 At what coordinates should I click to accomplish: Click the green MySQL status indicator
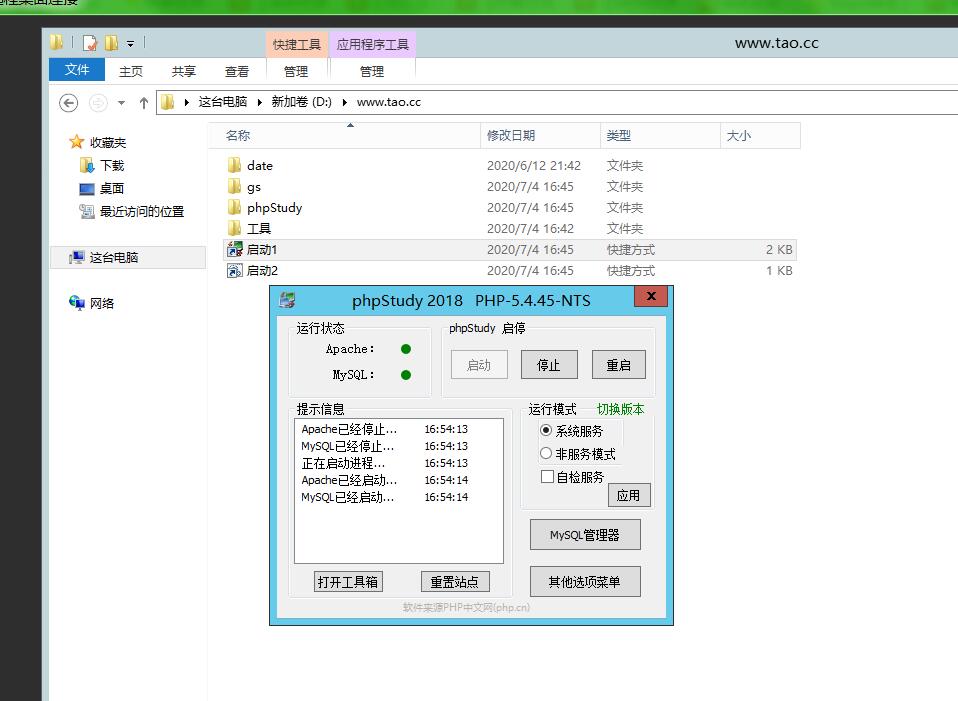click(406, 375)
